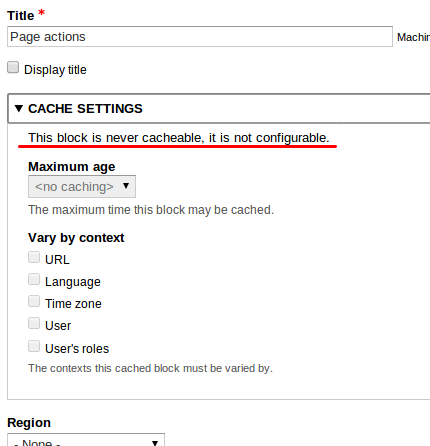Toggle the Time zone checkbox
Image resolution: width=430 pixels, height=446 pixels.
coord(34,301)
